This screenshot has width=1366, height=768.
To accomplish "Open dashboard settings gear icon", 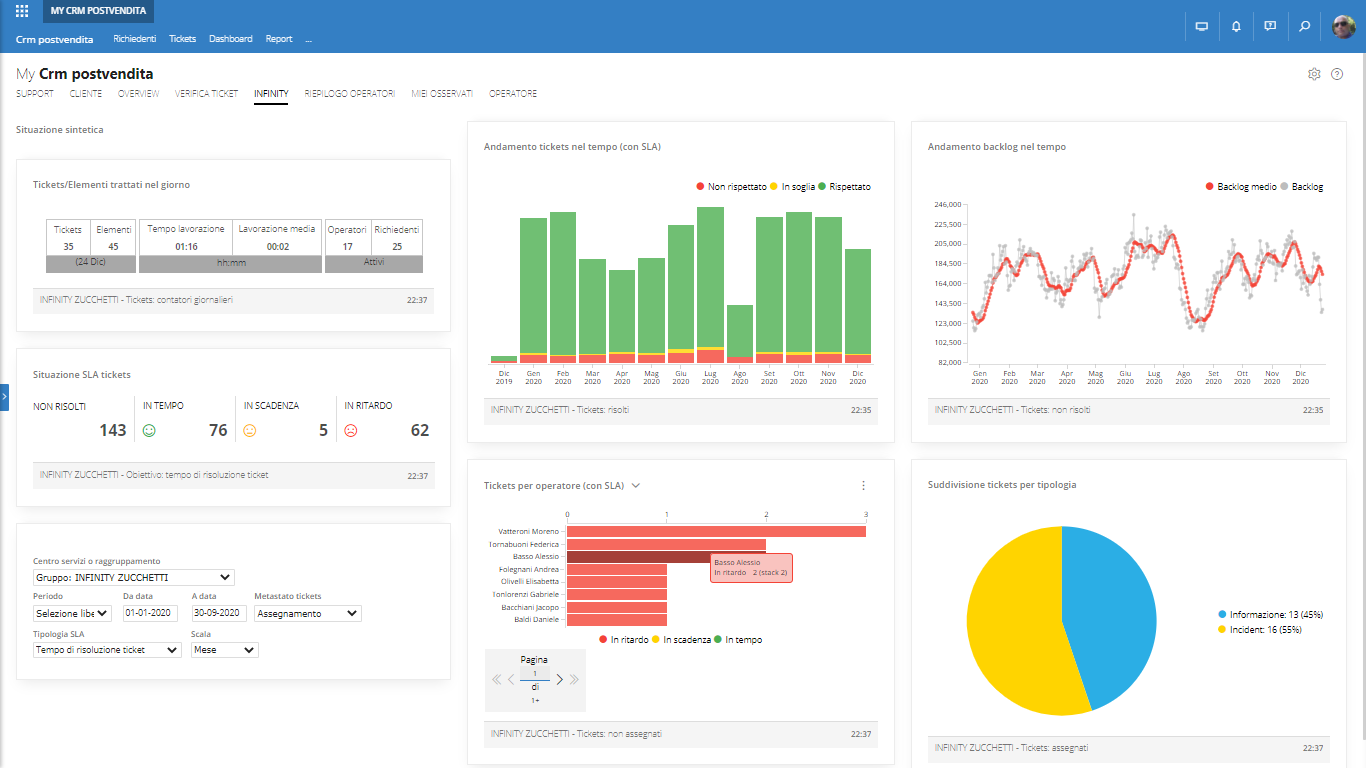I will (x=1314, y=74).
